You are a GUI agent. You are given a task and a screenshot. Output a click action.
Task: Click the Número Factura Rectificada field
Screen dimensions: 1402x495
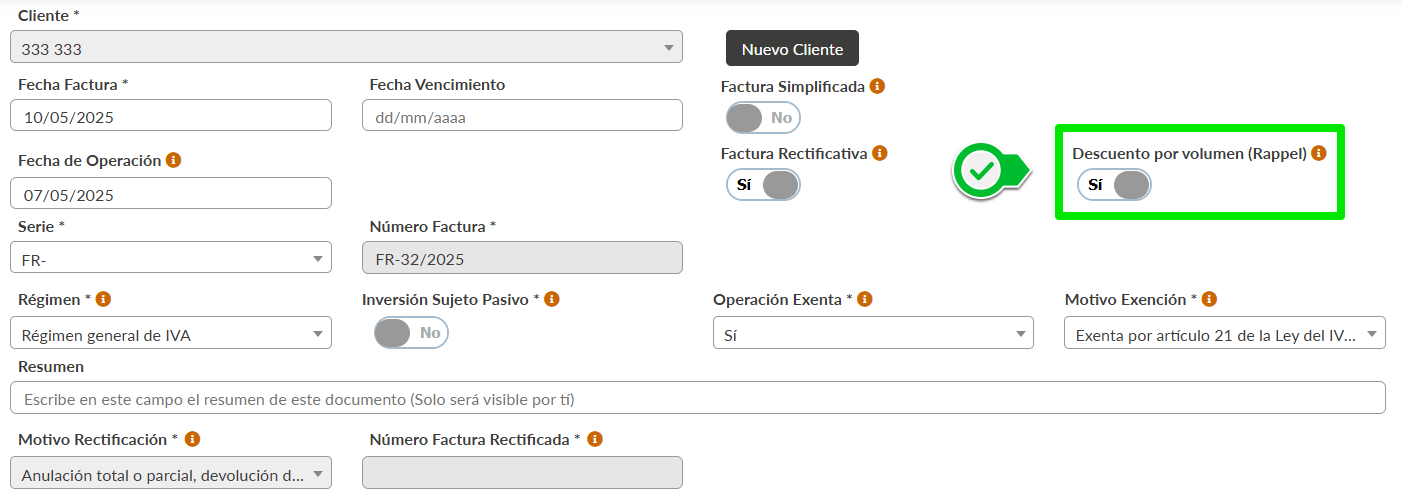click(522, 473)
